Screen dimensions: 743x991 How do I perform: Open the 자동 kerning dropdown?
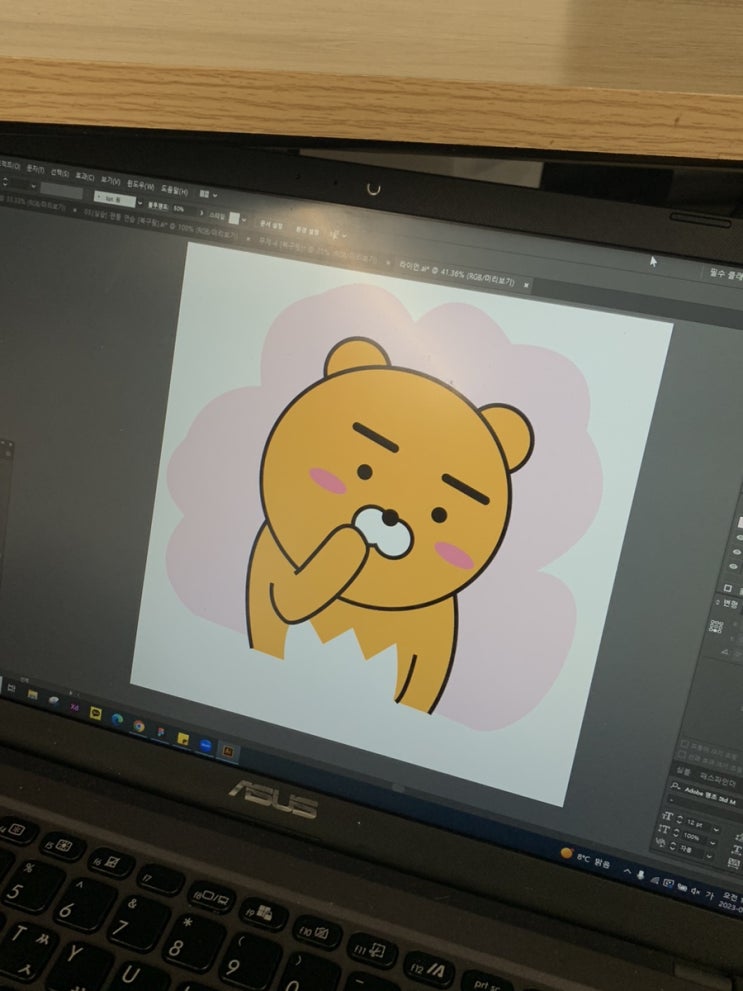pos(710,856)
